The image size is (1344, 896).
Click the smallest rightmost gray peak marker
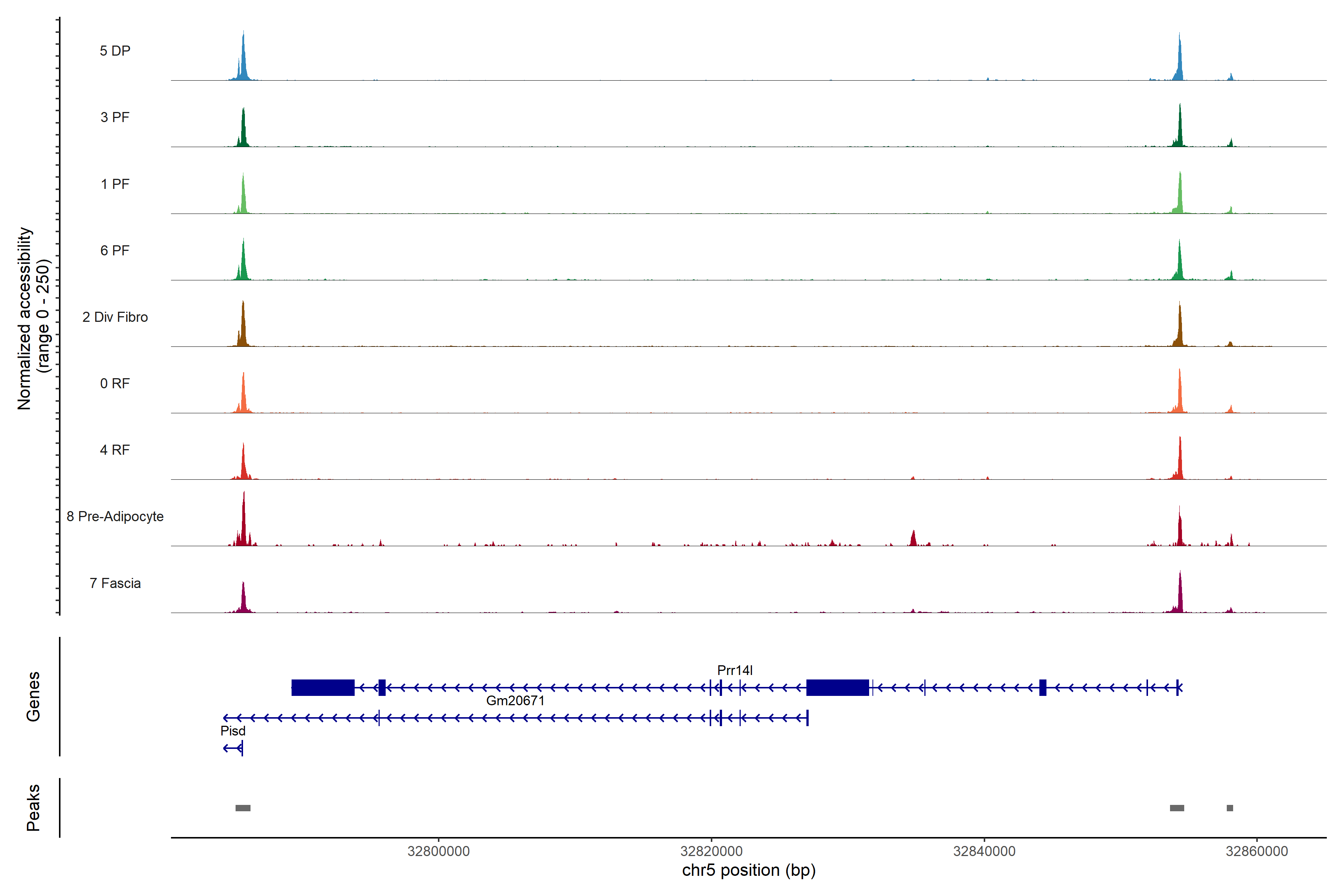click(x=1230, y=808)
